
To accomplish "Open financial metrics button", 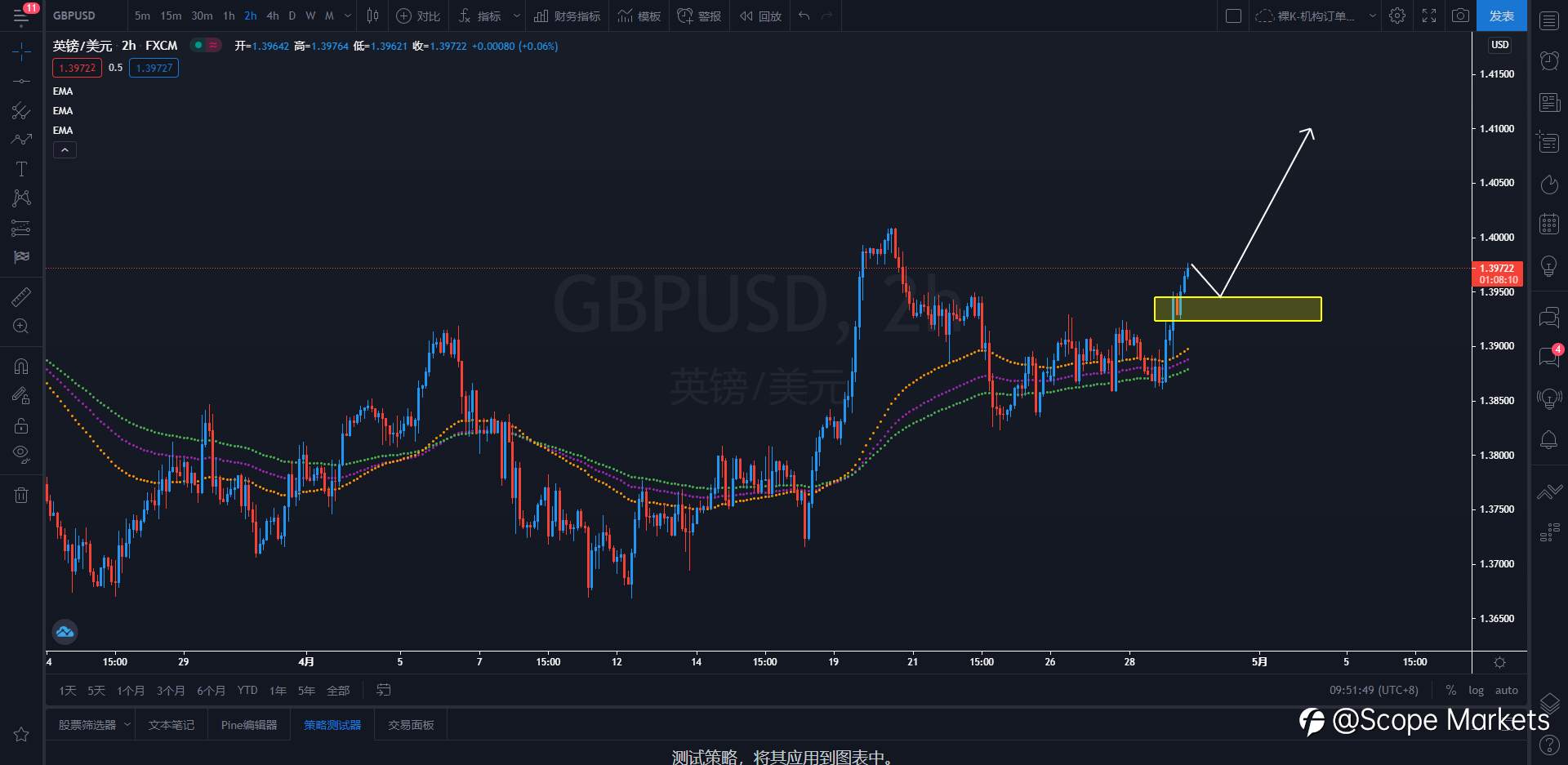I will pos(568,16).
